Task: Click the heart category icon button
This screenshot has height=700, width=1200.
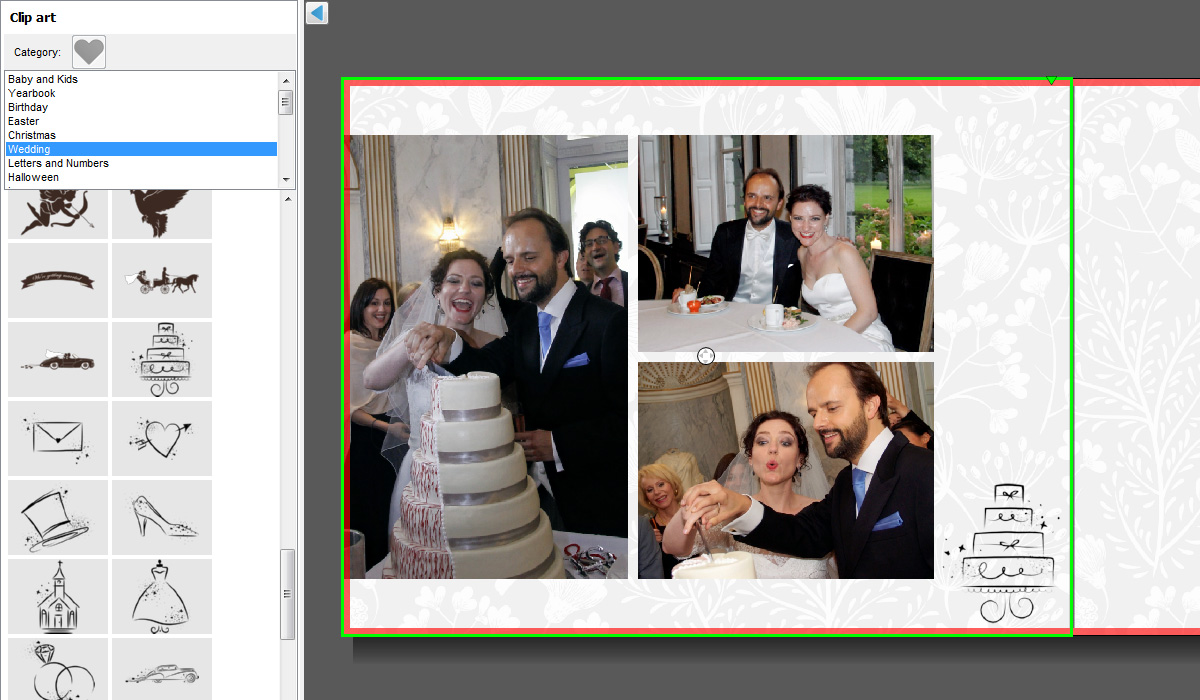Action: pos(89,52)
